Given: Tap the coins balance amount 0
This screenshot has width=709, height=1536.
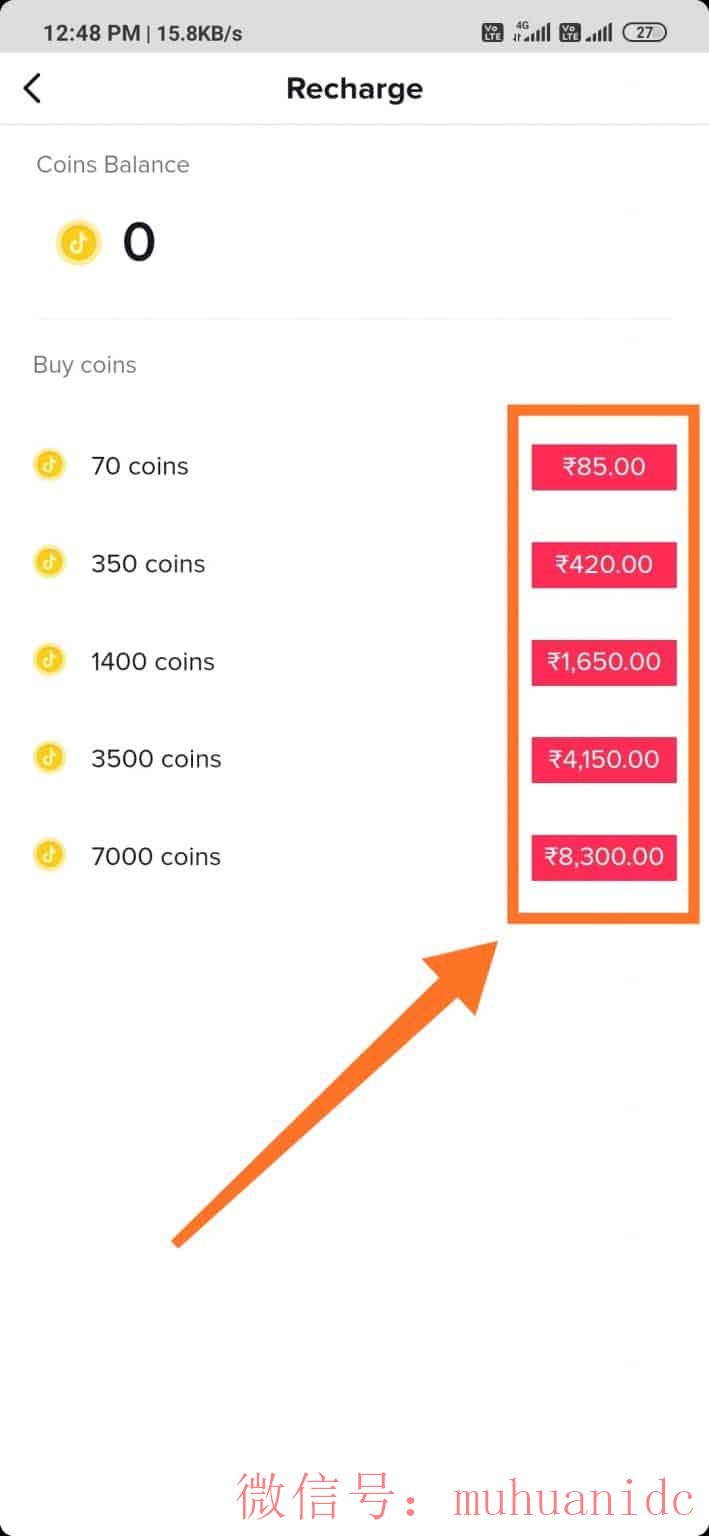Looking at the screenshot, I should [x=139, y=243].
